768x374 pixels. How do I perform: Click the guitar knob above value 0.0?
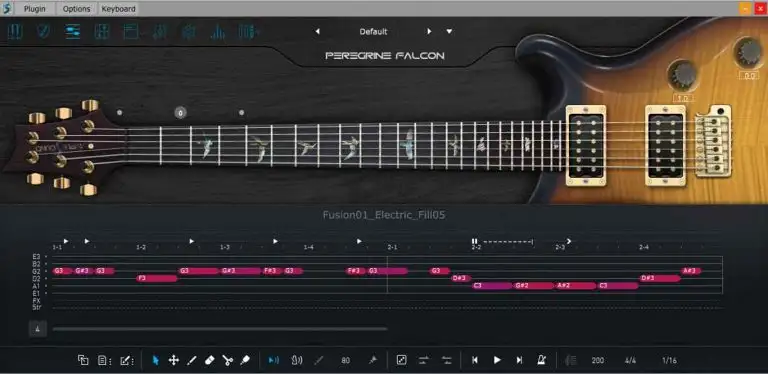[749, 52]
